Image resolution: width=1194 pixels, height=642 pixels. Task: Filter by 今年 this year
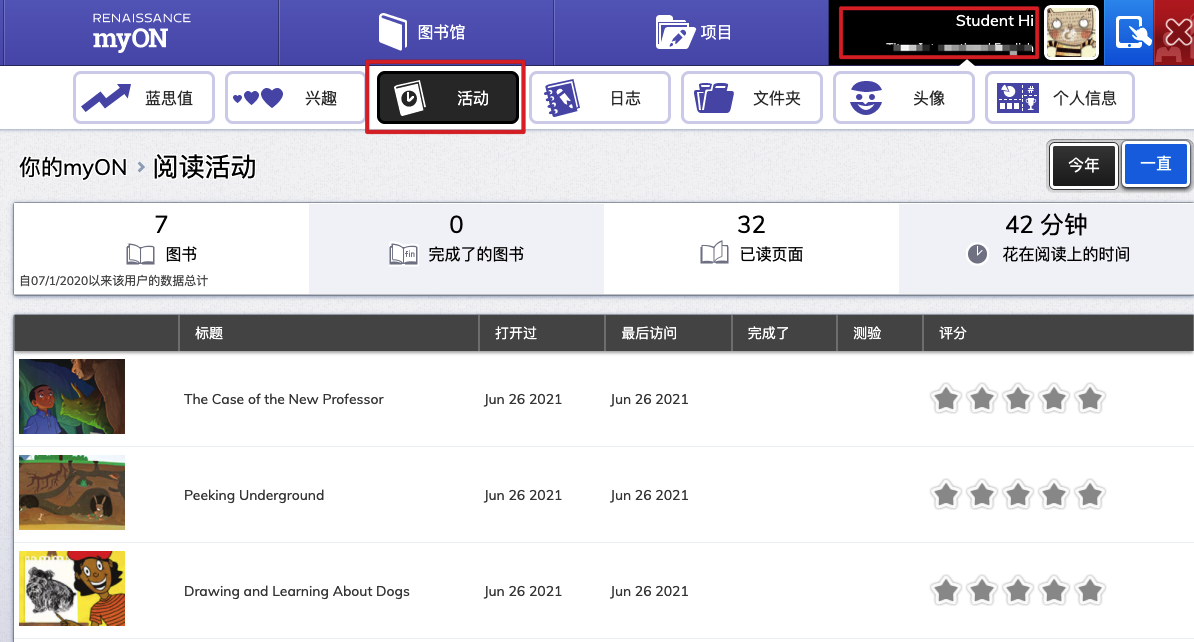point(1084,164)
